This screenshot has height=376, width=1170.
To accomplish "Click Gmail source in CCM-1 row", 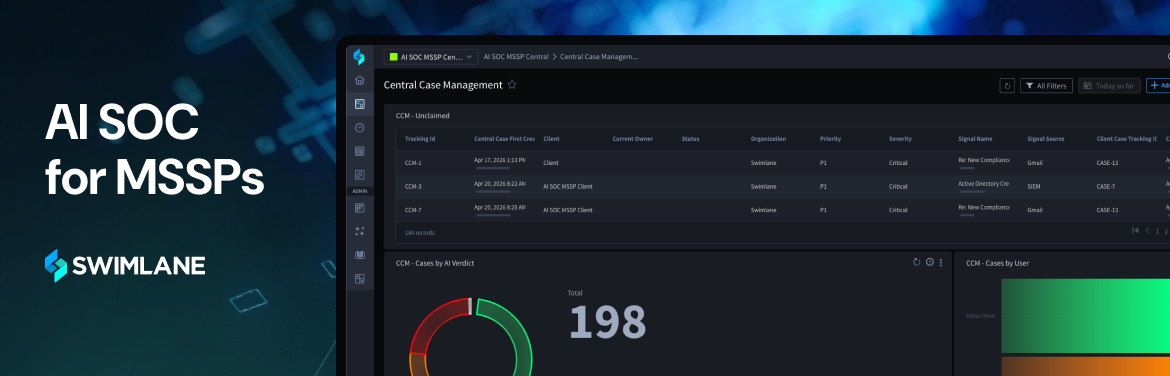I will pos(1035,163).
